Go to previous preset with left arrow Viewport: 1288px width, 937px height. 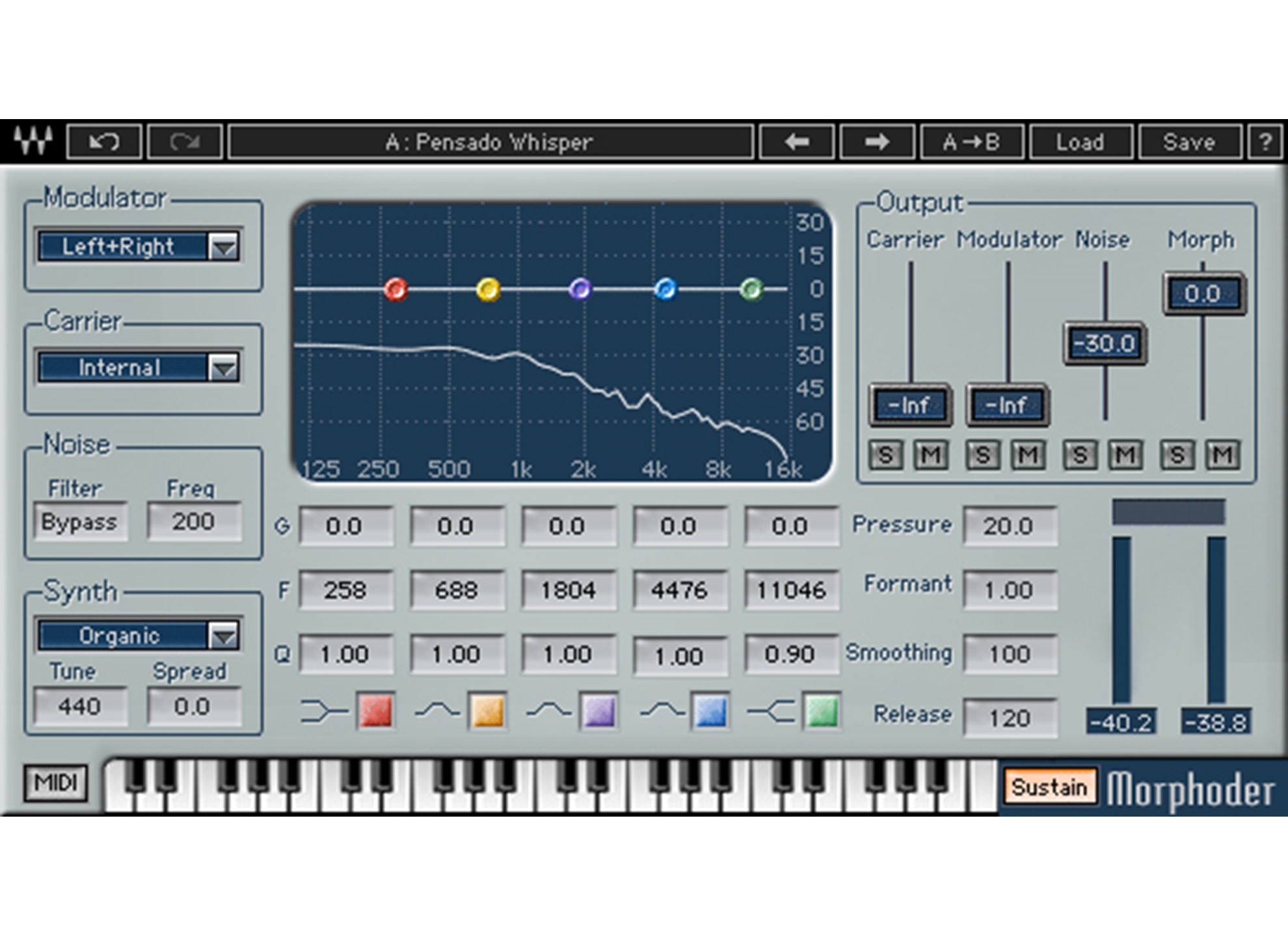coord(797,141)
